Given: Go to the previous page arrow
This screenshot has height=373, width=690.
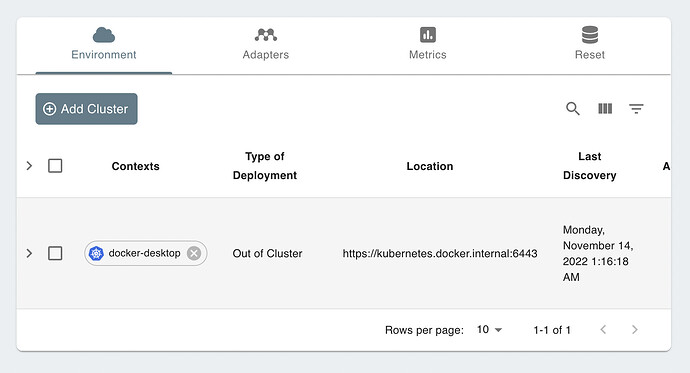Looking at the screenshot, I should coord(603,329).
